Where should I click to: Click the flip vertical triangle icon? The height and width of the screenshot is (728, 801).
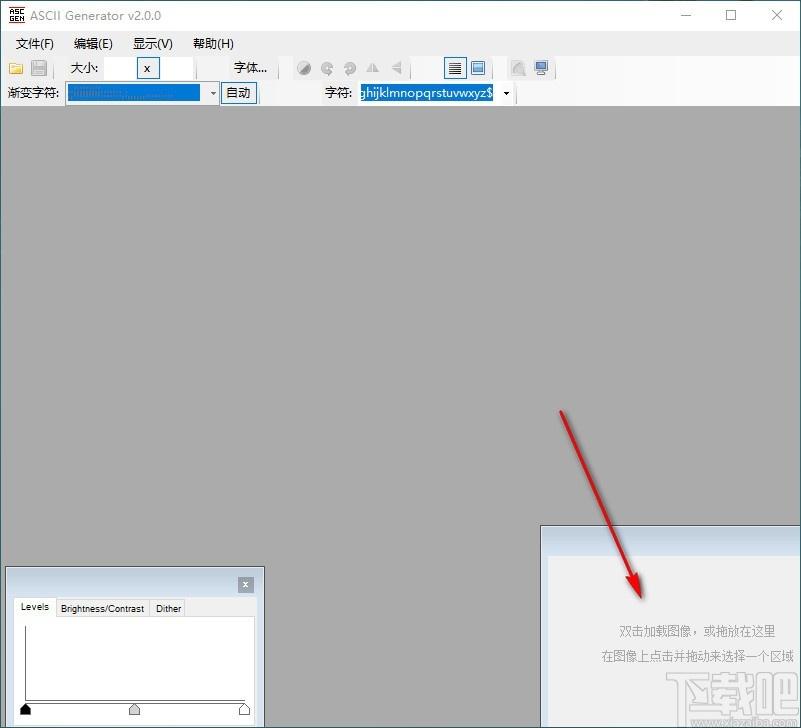pos(396,68)
